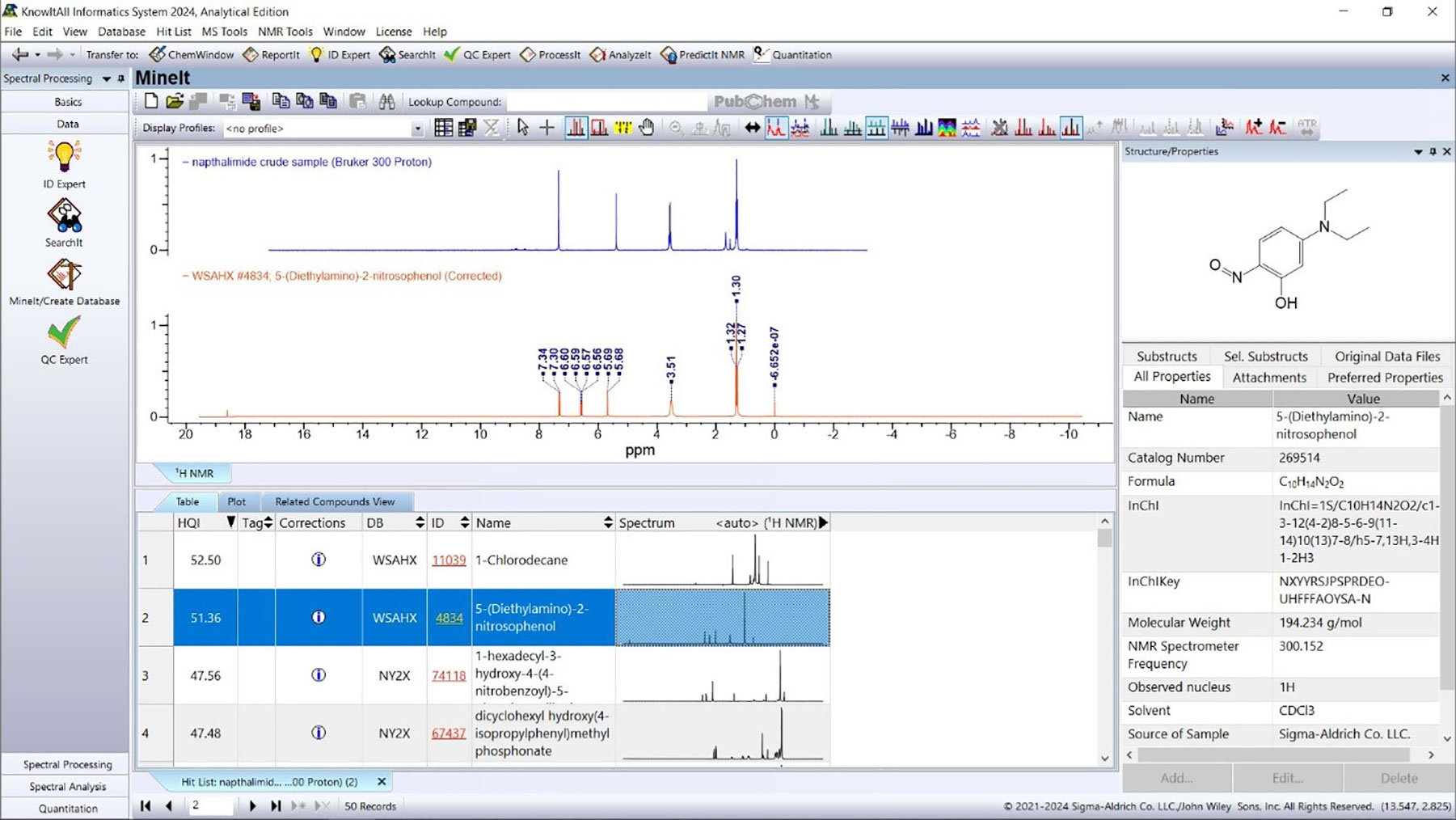Open record ID 11039 link
1456x820 pixels.
(449, 560)
